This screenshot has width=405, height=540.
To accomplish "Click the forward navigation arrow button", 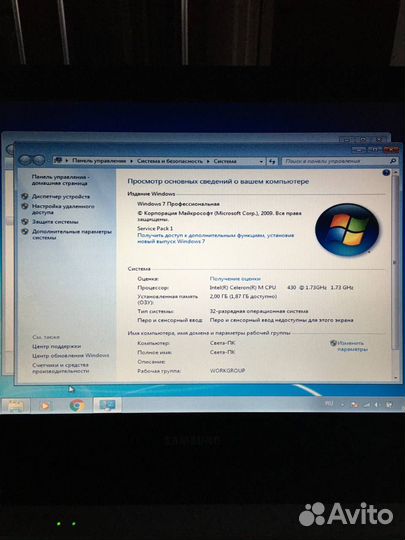I will click(x=39, y=160).
